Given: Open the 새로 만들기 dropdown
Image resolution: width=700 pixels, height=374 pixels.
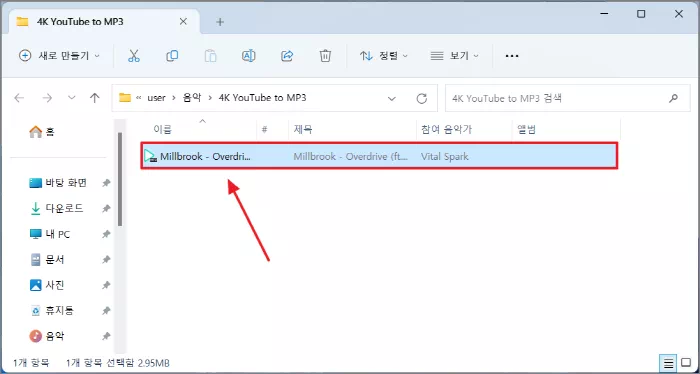Looking at the screenshot, I should [x=59, y=56].
